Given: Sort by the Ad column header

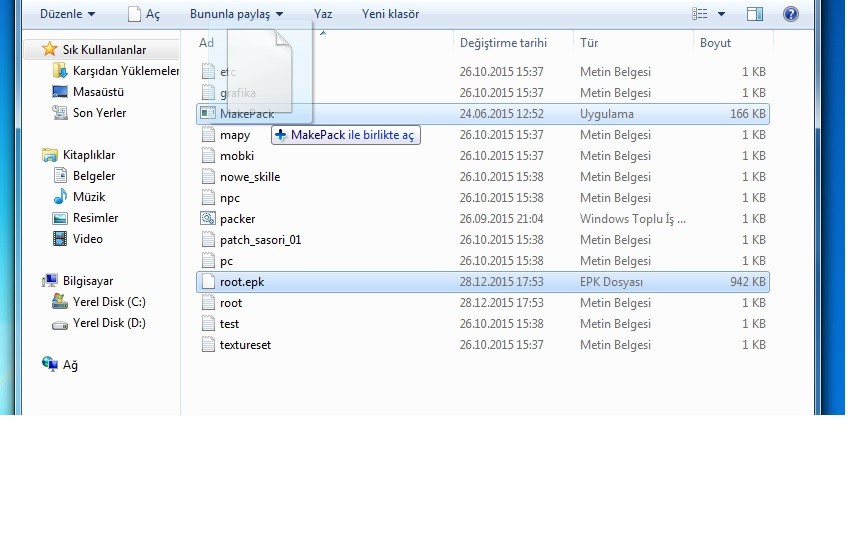Looking at the screenshot, I should [206, 43].
